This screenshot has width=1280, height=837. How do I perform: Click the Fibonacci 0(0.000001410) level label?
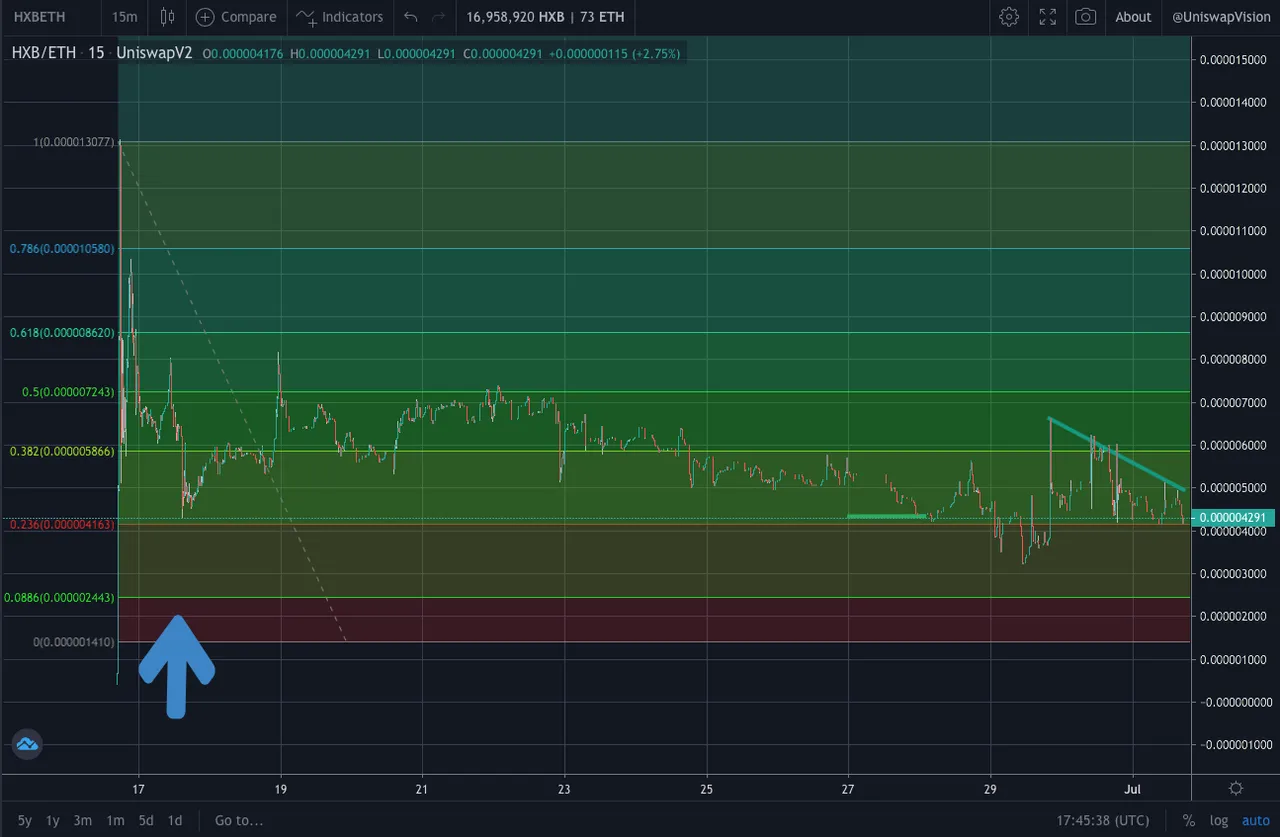(75, 641)
